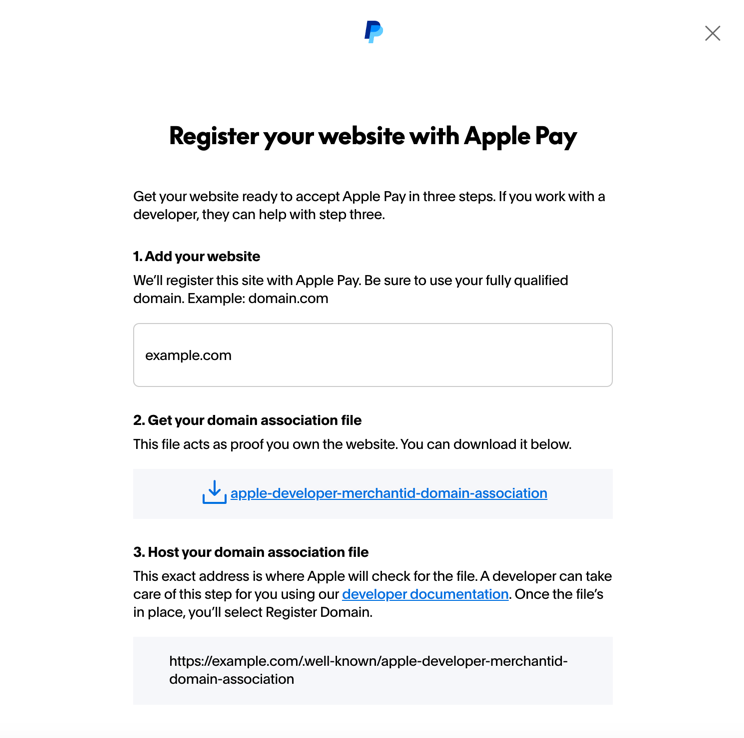Click the download arrow icon
Image resolution: width=744 pixels, height=738 pixels.
pos(214,492)
